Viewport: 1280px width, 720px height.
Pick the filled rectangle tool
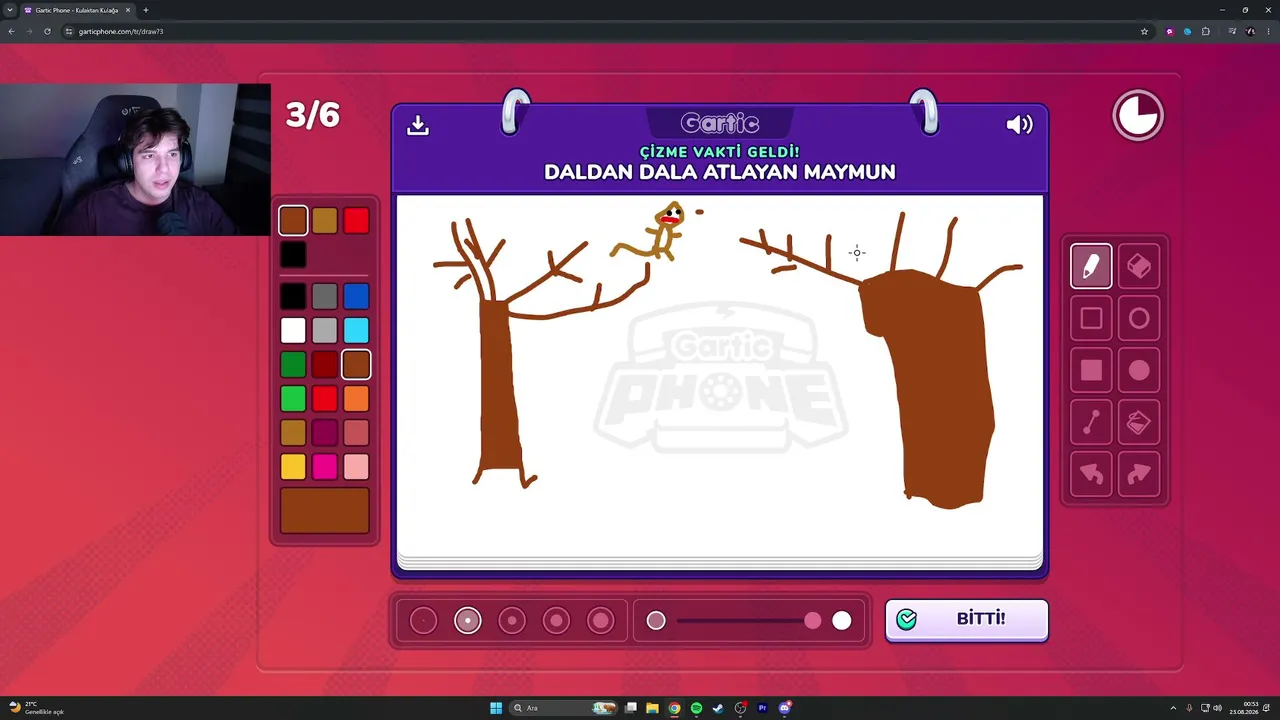pos(1091,370)
